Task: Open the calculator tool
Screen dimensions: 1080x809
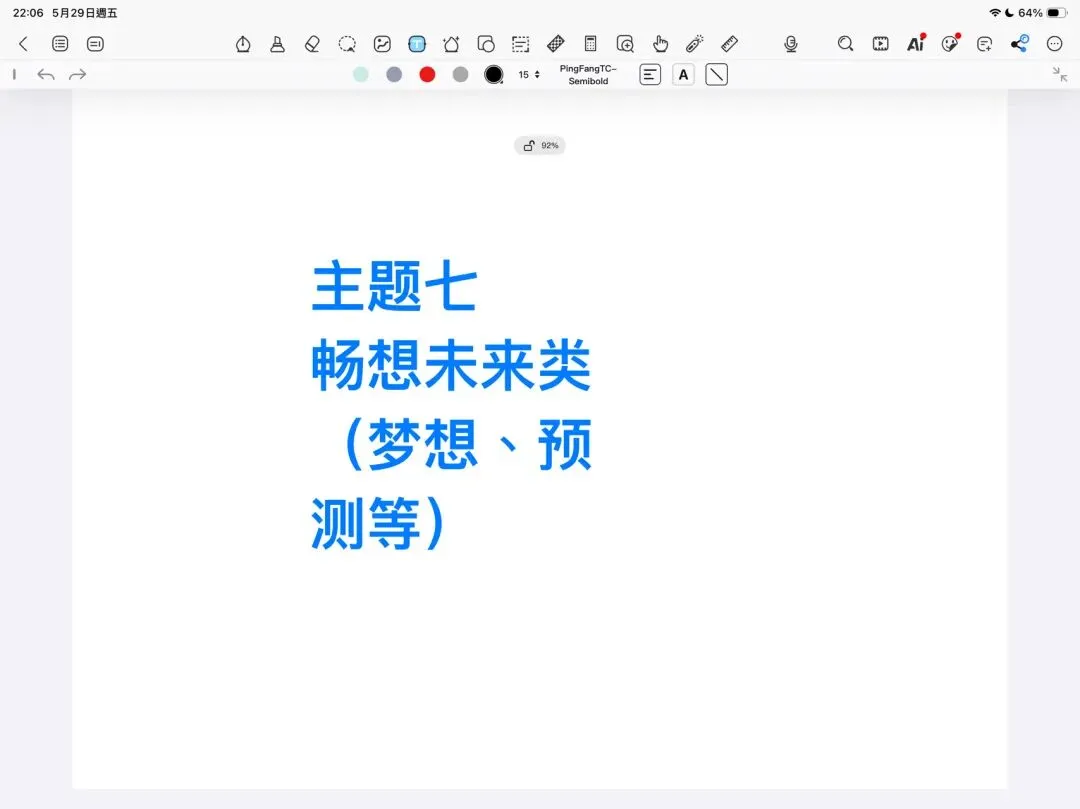Action: point(590,44)
